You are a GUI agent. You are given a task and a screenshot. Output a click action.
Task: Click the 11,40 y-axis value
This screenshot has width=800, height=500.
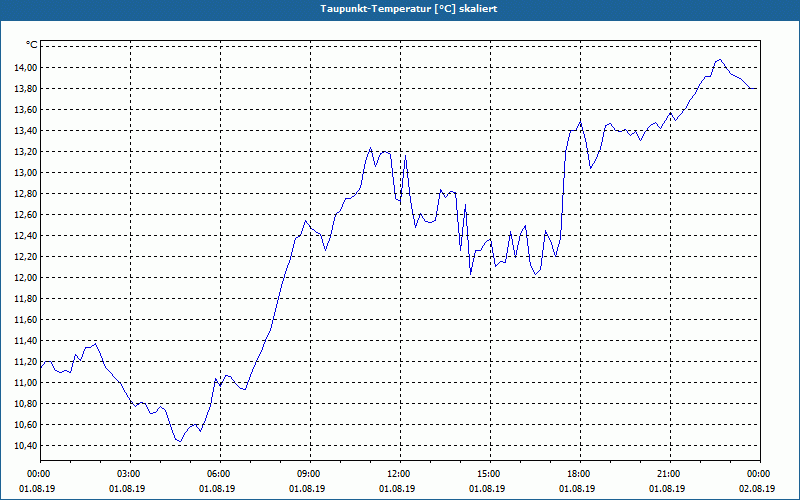coord(27,341)
